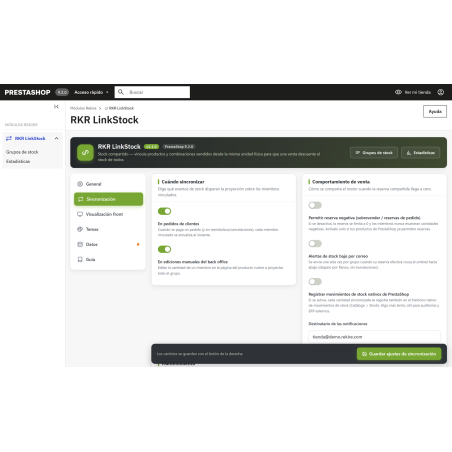Open Grupos de stock sidebar item
This screenshot has height=452, width=452.
click(22, 152)
